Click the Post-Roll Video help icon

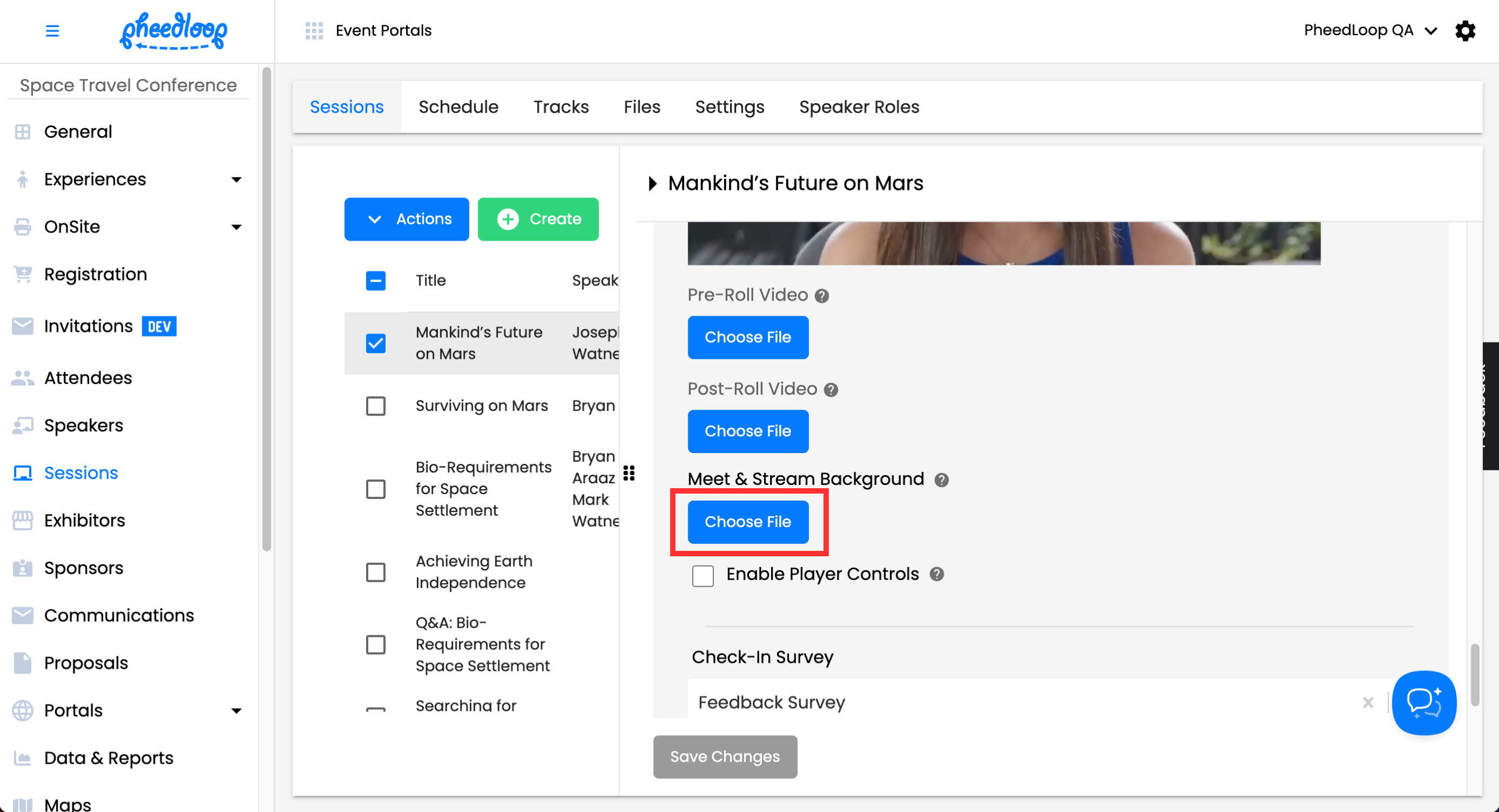click(831, 390)
